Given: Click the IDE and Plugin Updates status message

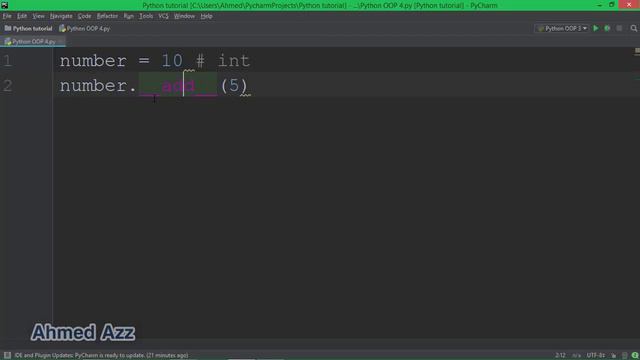Looking at the screenshot, I should pyautogui.click(x=101, y=356).
